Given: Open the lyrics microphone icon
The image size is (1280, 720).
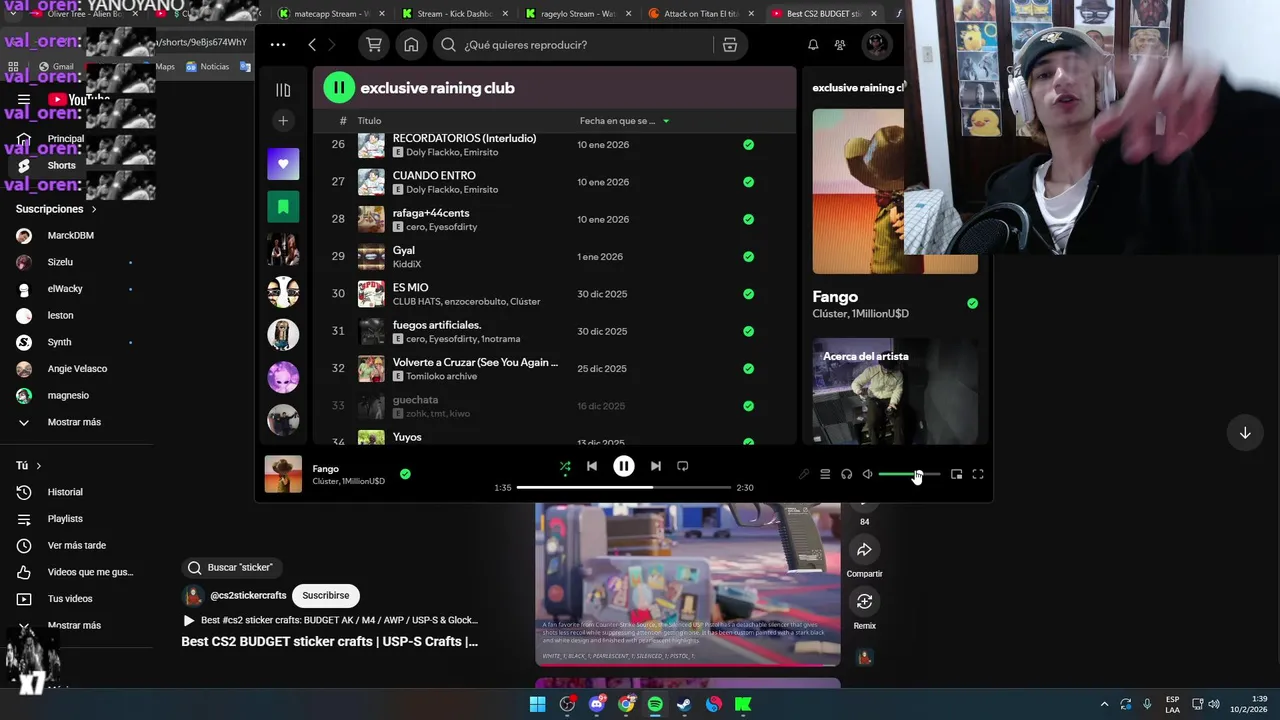Looking at the screenshot, I should [803, 474].
